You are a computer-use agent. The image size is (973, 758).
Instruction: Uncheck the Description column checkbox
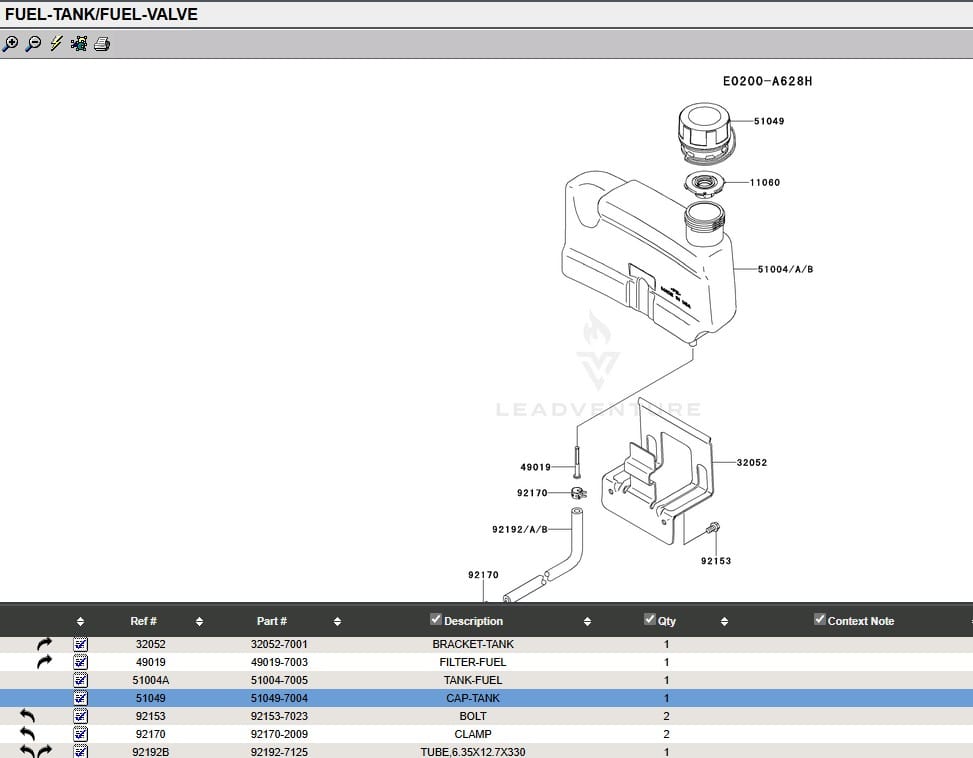click(435, 620)
